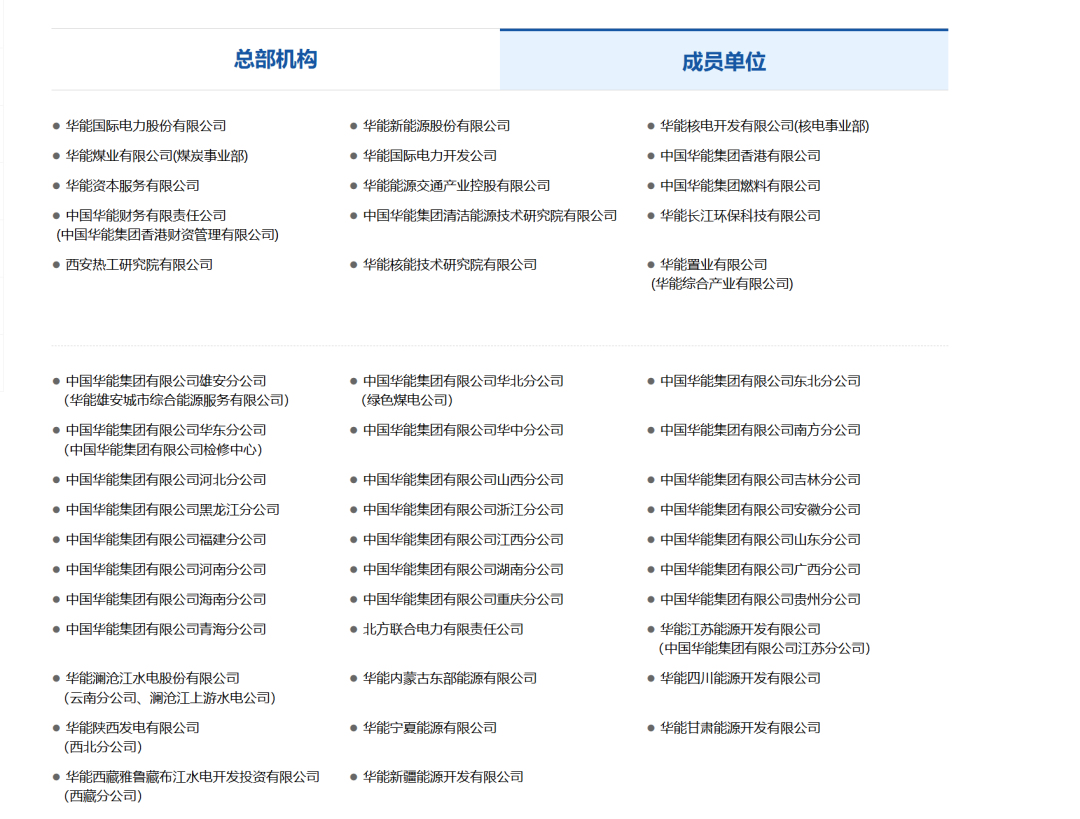Open 中国华能集团有限公司山东分公司

tap(760, 539)
